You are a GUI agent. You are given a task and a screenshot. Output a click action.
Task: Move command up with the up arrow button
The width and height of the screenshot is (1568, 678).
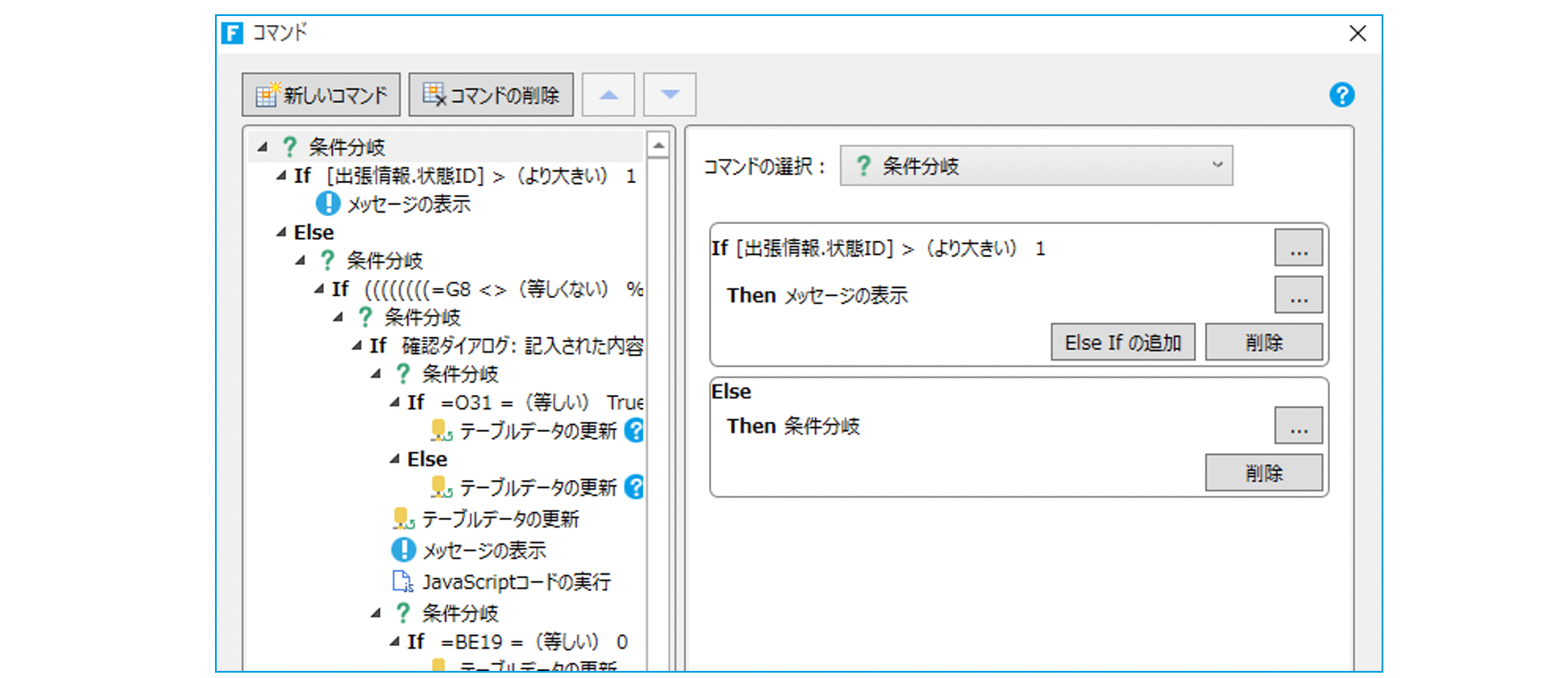click(x=608, y=95)
